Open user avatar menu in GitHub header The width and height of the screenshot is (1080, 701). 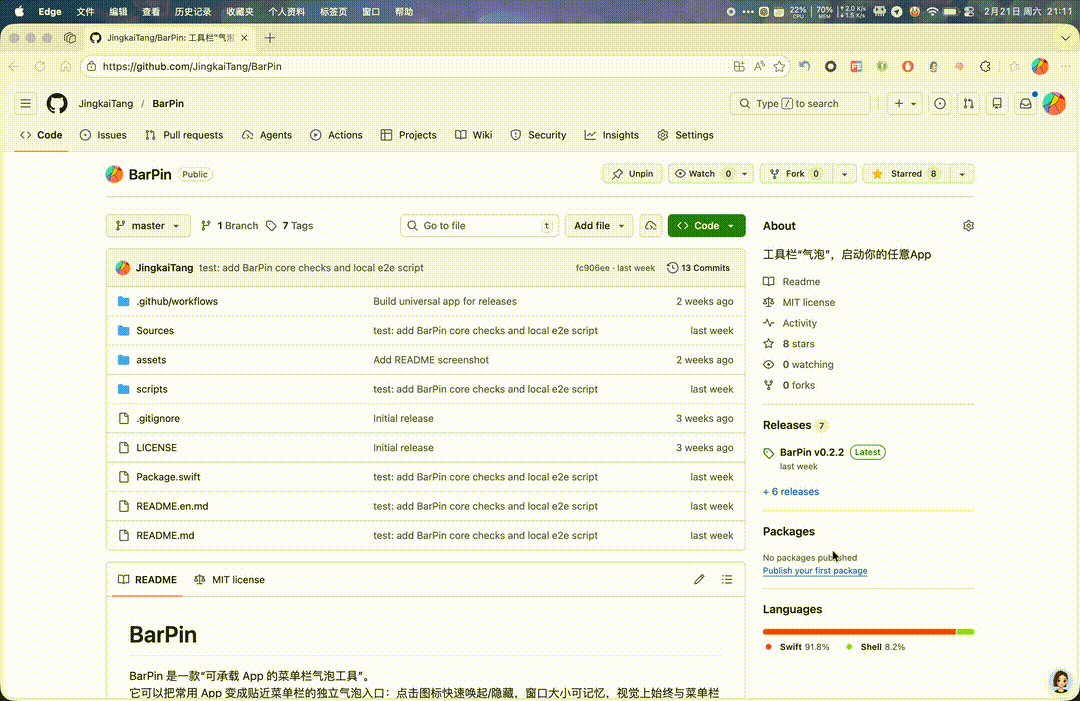pos(1054,104)
